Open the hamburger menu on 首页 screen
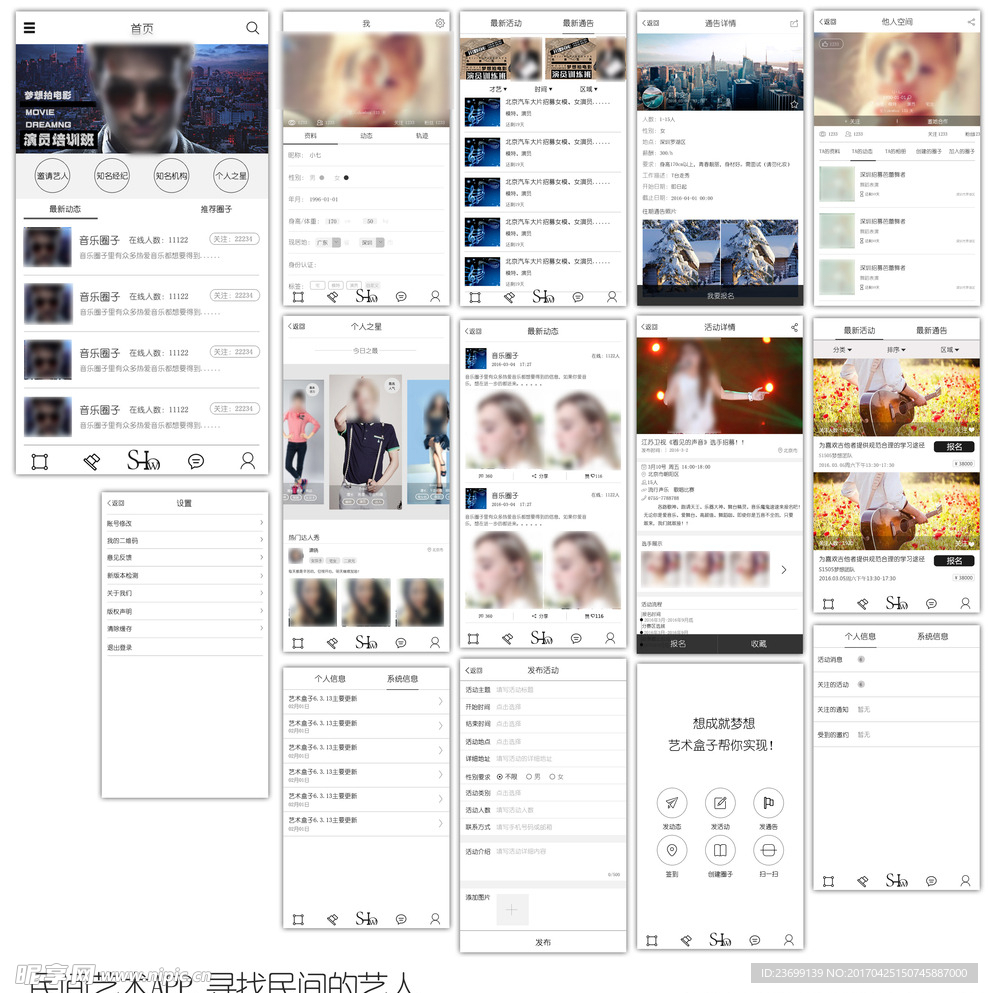988x993 pixels. [29, 28]
